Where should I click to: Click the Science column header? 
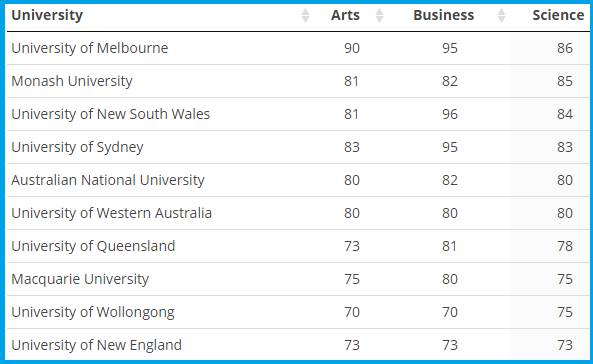[558, 15]
